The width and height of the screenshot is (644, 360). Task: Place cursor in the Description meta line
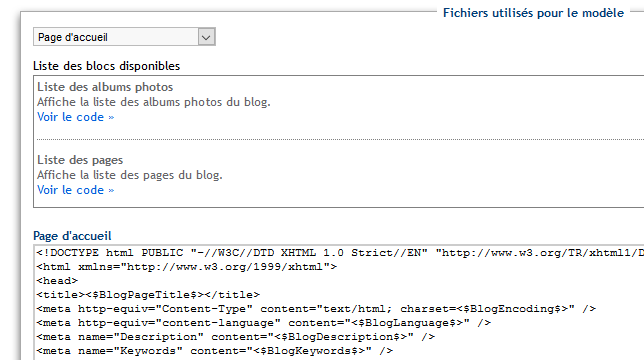[x=236, y=337]
